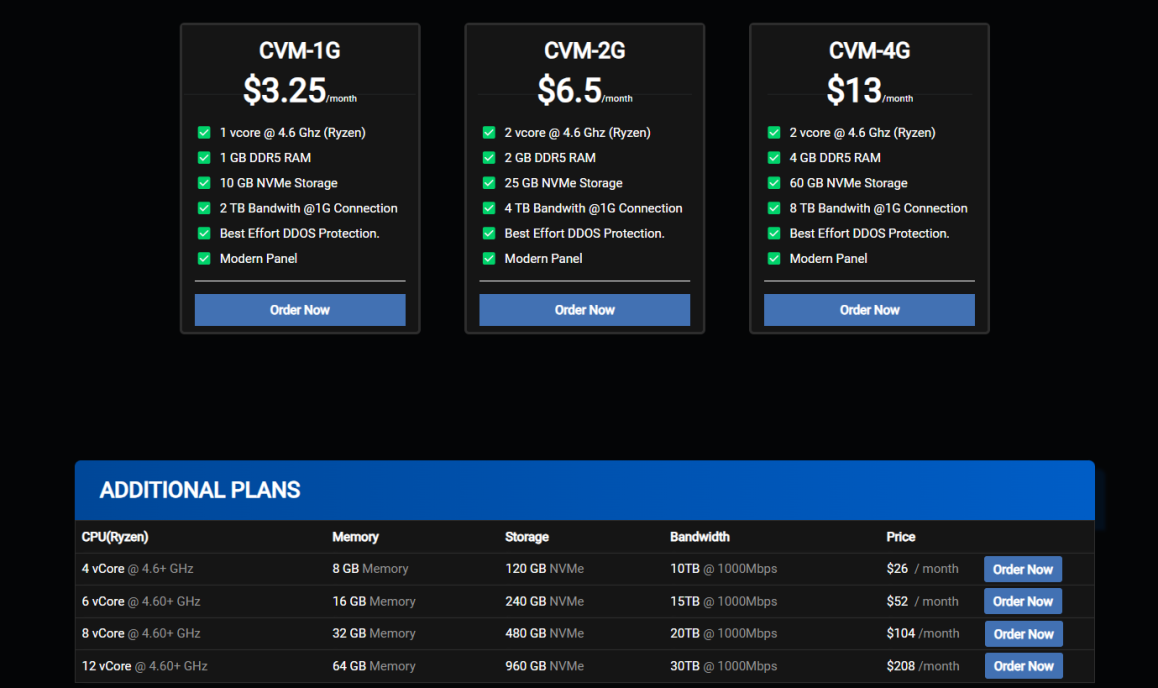Click checkmark beside 60 GB NVMe Storage

pyautogui.click(x=774, y=183)
